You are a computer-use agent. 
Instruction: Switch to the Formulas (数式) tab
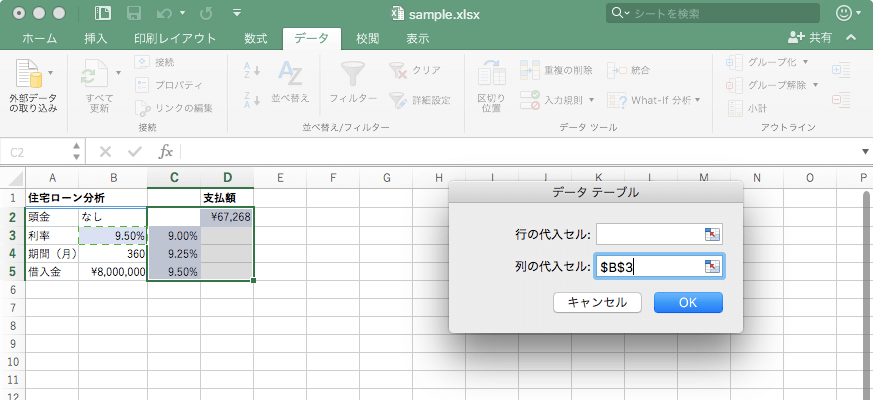coord(255,38)
